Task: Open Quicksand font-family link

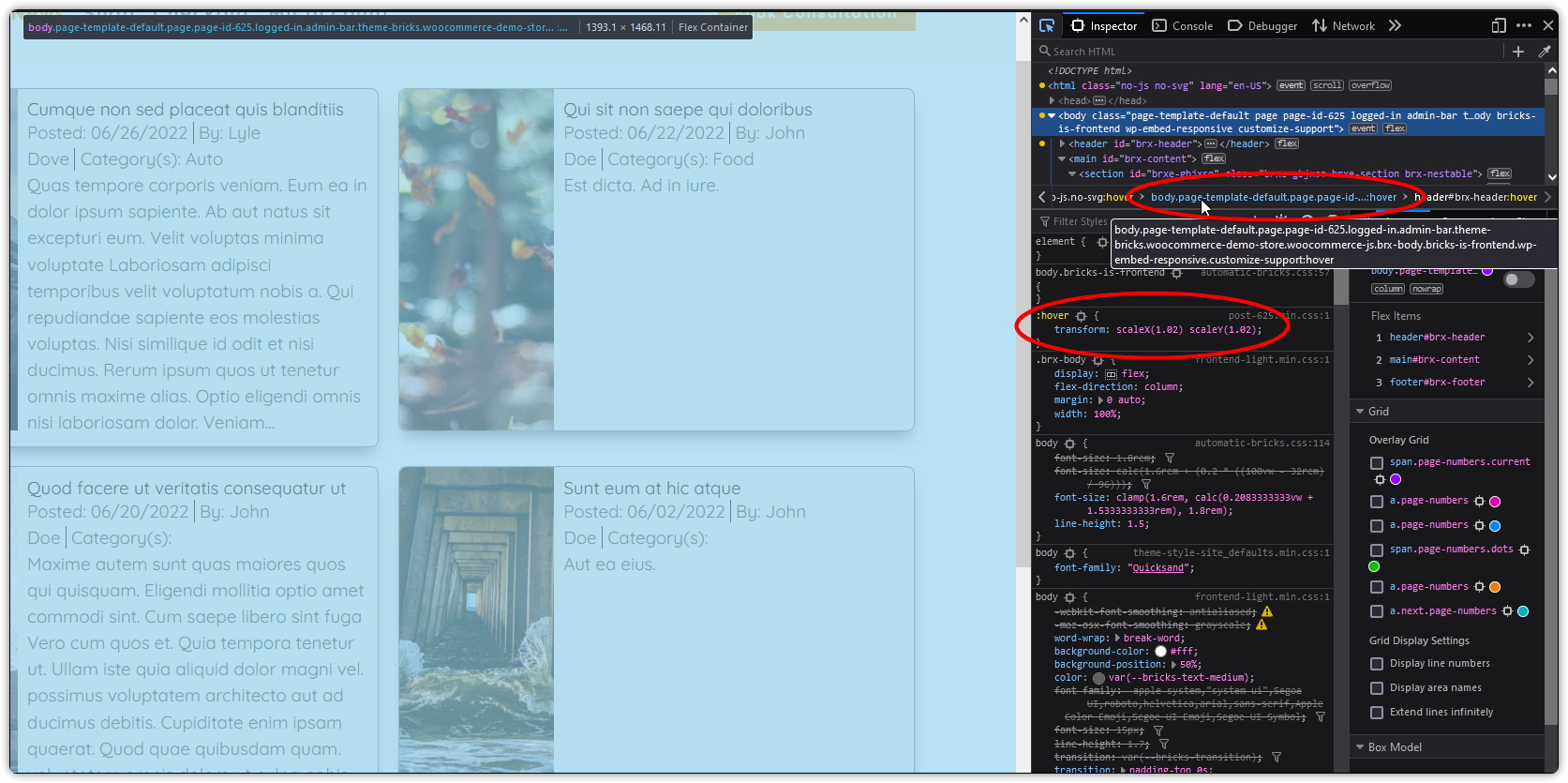Action: click(x=1158, y=568)
